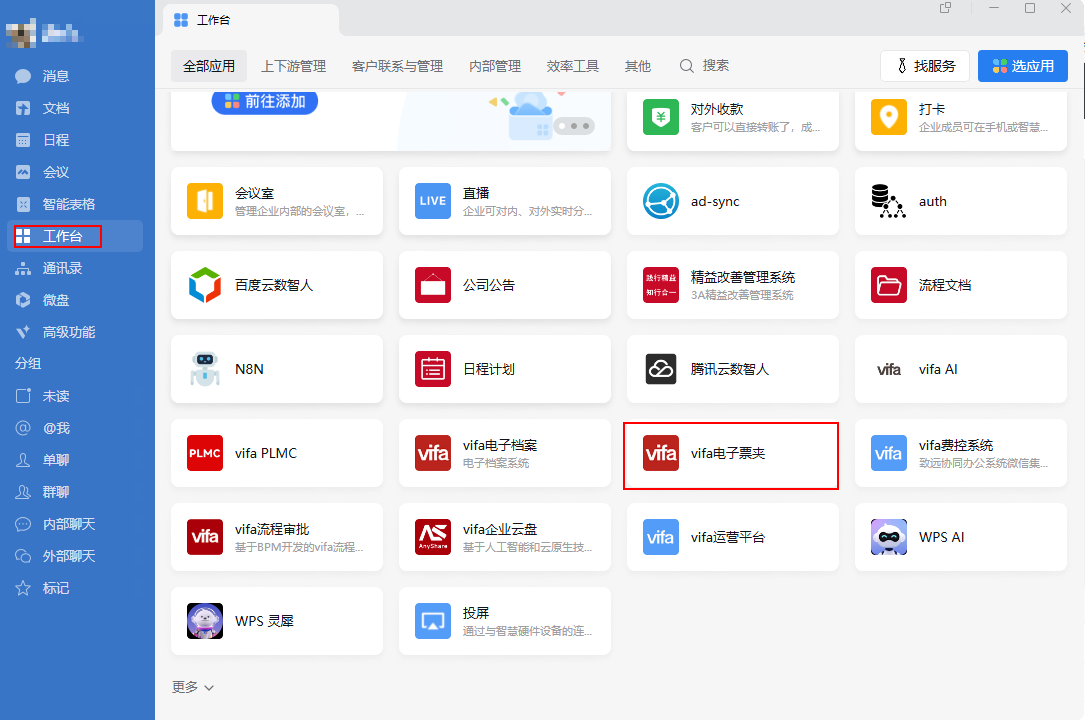Launch the WPS AI app icon
Image resolution: width=1085 pixels, height=720 pixels.
(889, 537)
